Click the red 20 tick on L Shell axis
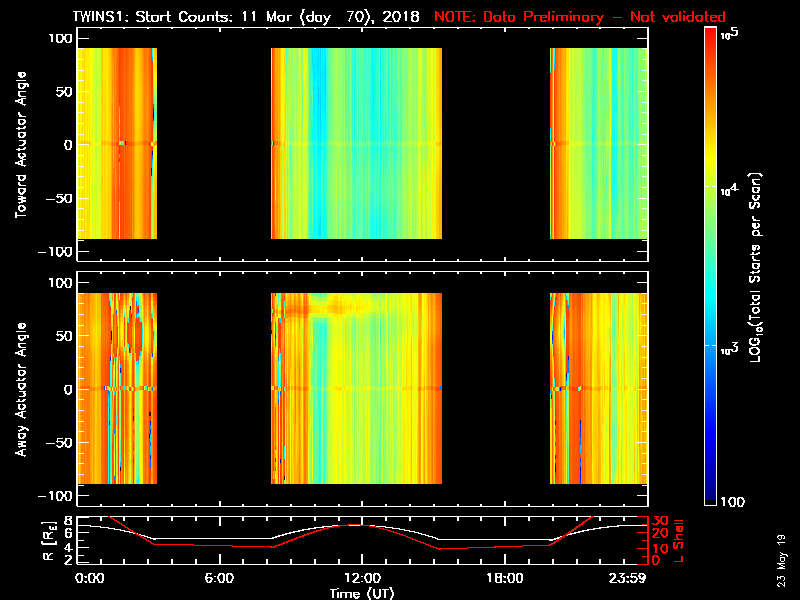Viewport: 800px width, 600px height. [x=660, y=534]
